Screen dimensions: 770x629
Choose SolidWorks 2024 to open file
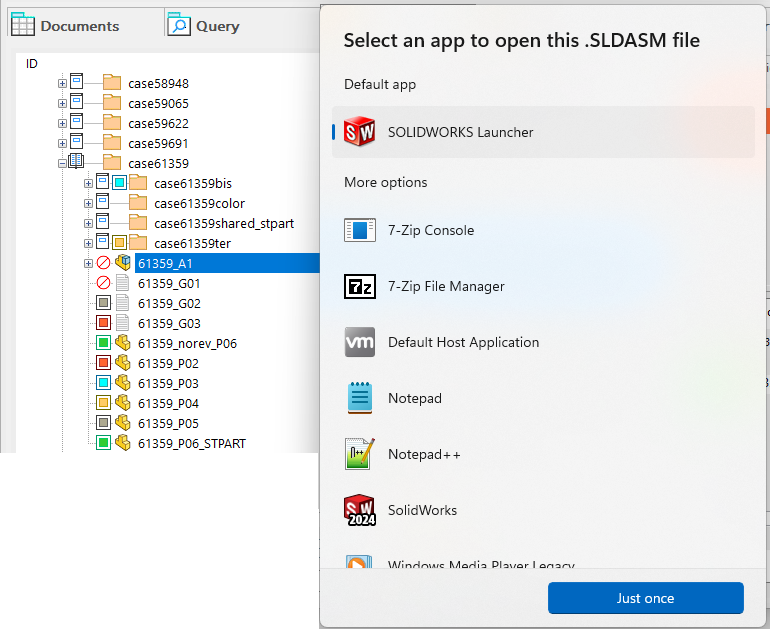pyautogui.click(x=543, y=510)
